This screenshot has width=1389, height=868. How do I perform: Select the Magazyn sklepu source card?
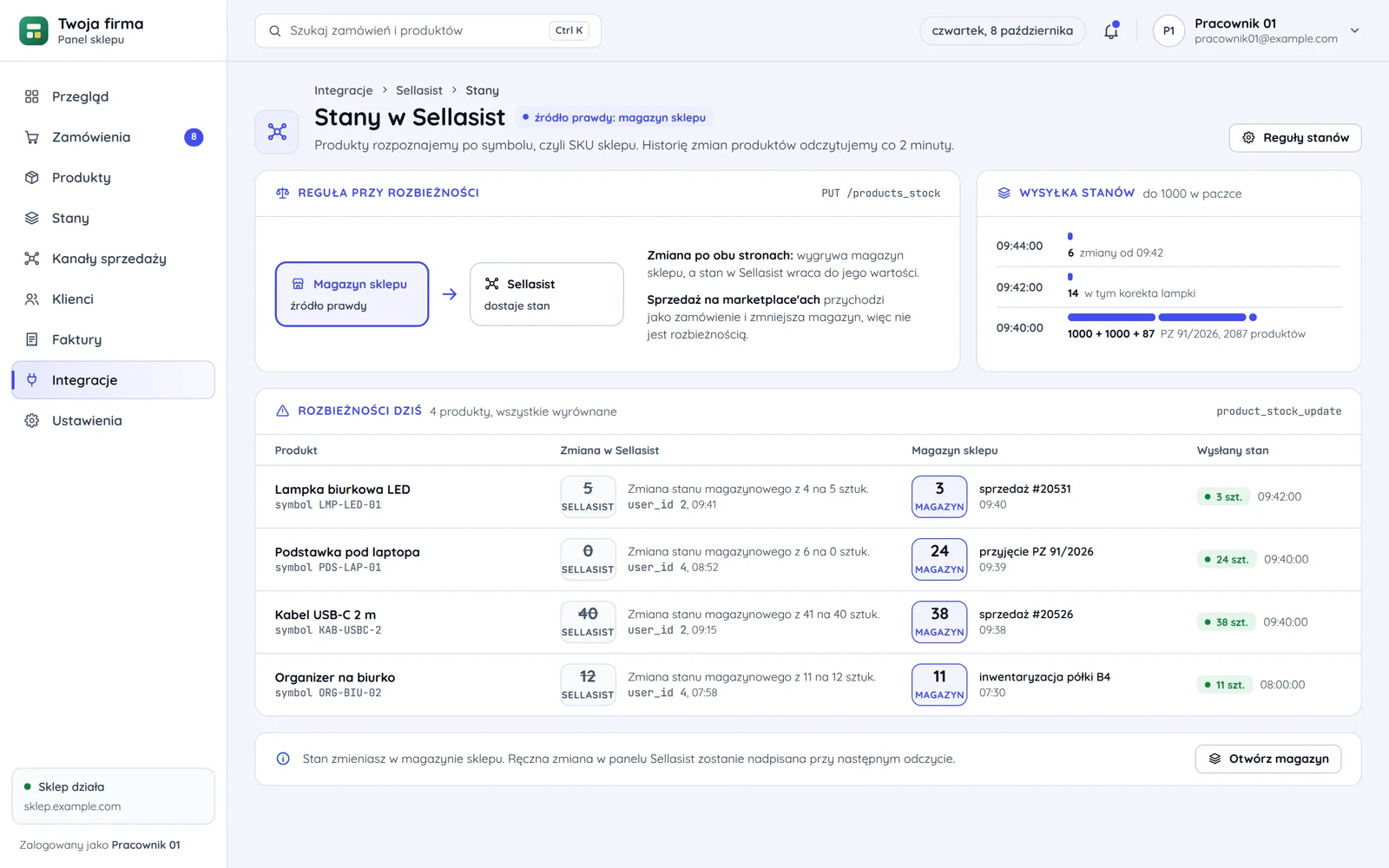pos(352,294)
